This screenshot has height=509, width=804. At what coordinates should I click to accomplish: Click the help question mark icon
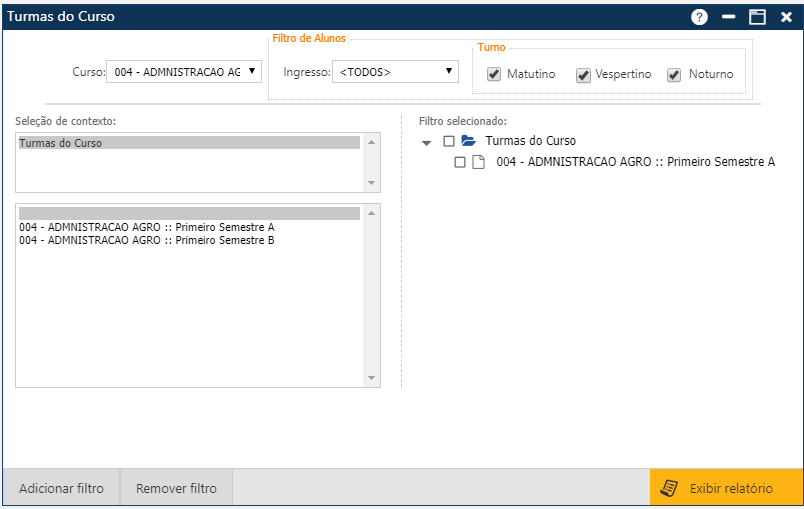click(x=699, y=17)
